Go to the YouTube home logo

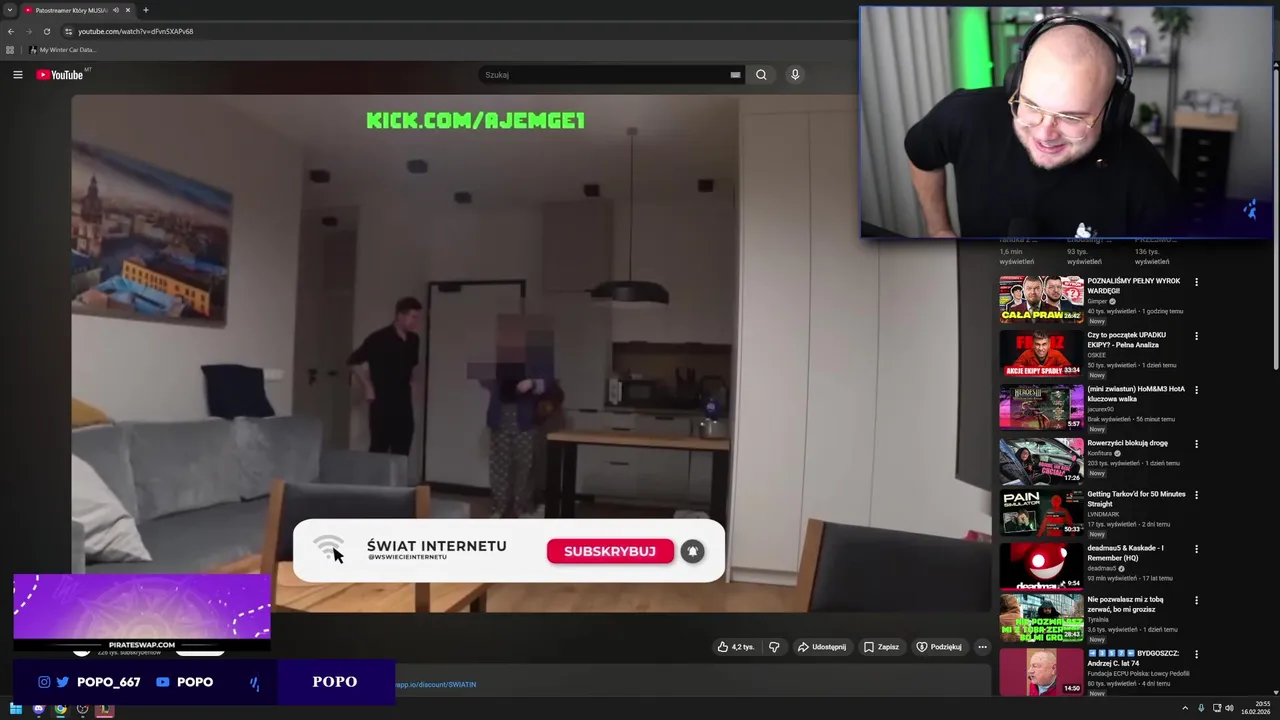click(60, 75)
